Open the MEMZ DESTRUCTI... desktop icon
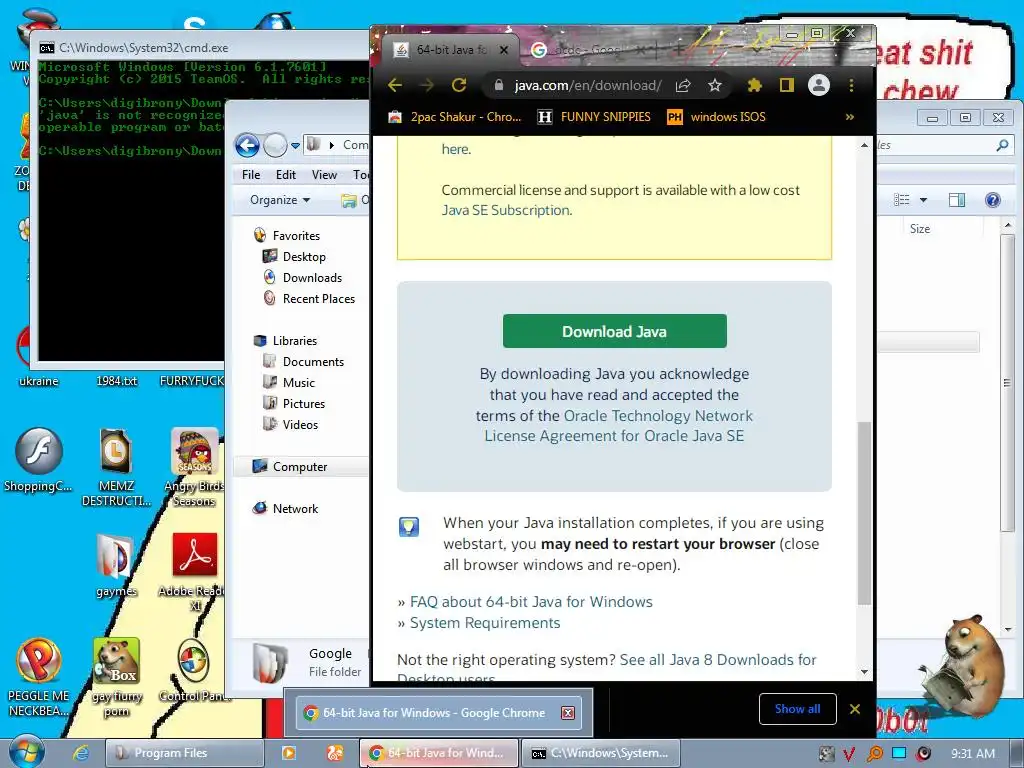 pos(116,468)
